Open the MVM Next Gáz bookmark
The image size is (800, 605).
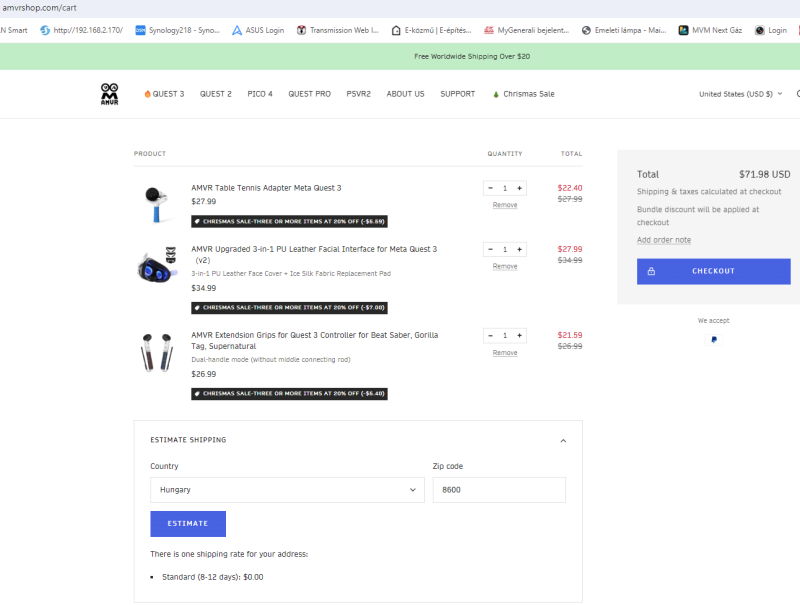(x=710, y=30)
